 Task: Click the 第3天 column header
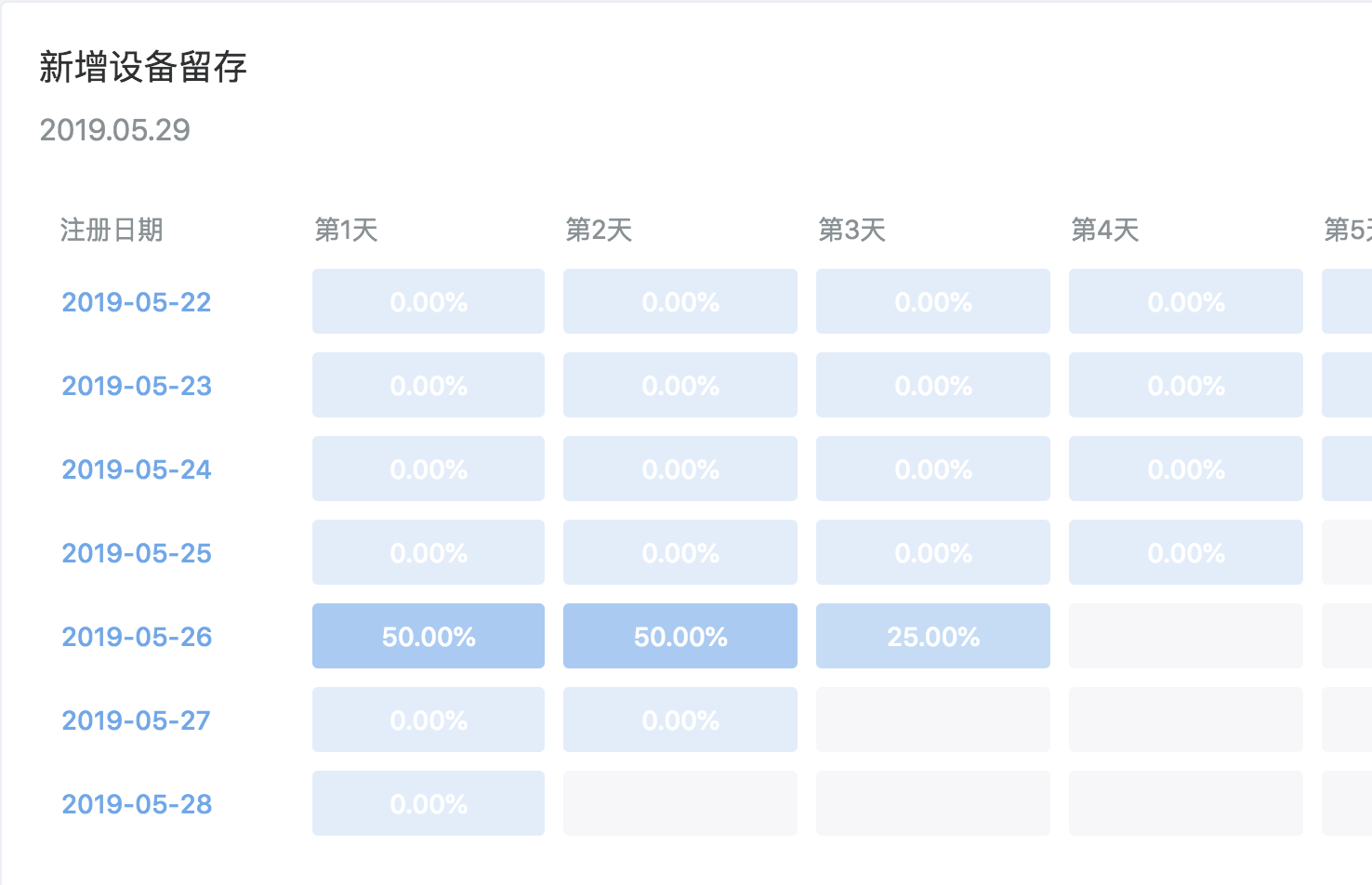(851, 230)
